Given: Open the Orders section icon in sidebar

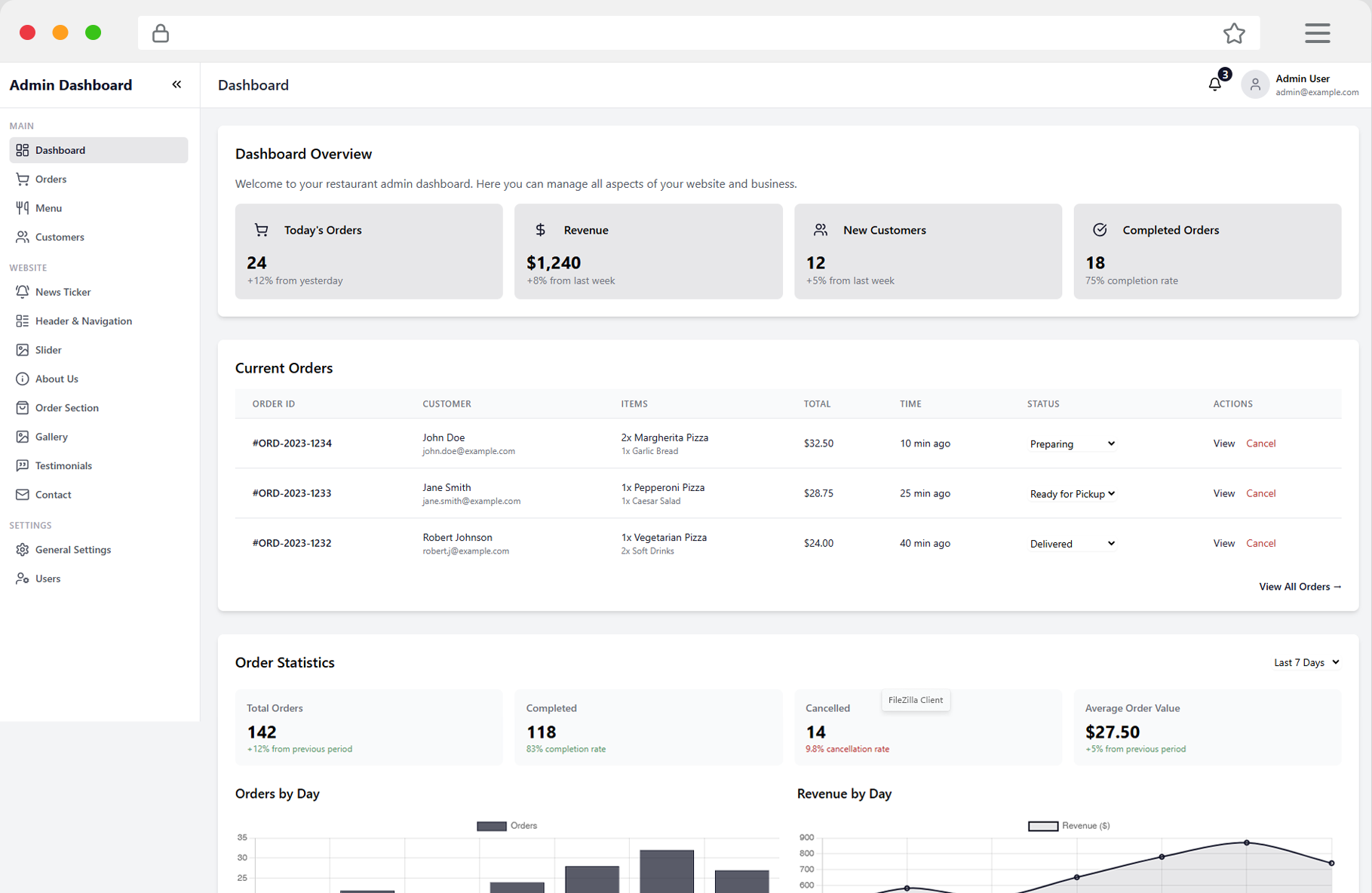Looking at the screenshot, I should (x=23, y=179).
